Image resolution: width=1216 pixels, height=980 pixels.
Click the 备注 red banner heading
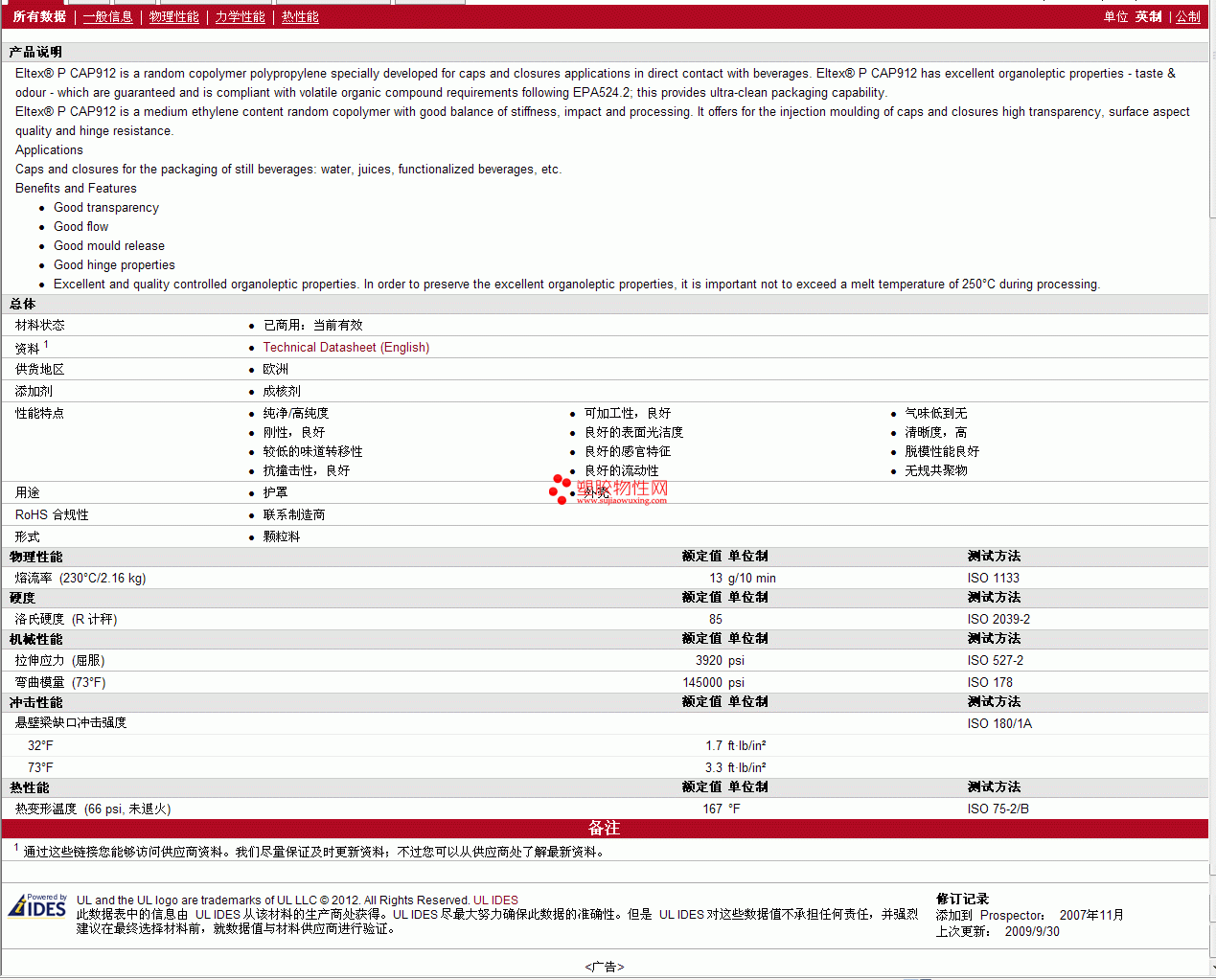[x=604, y=829]
